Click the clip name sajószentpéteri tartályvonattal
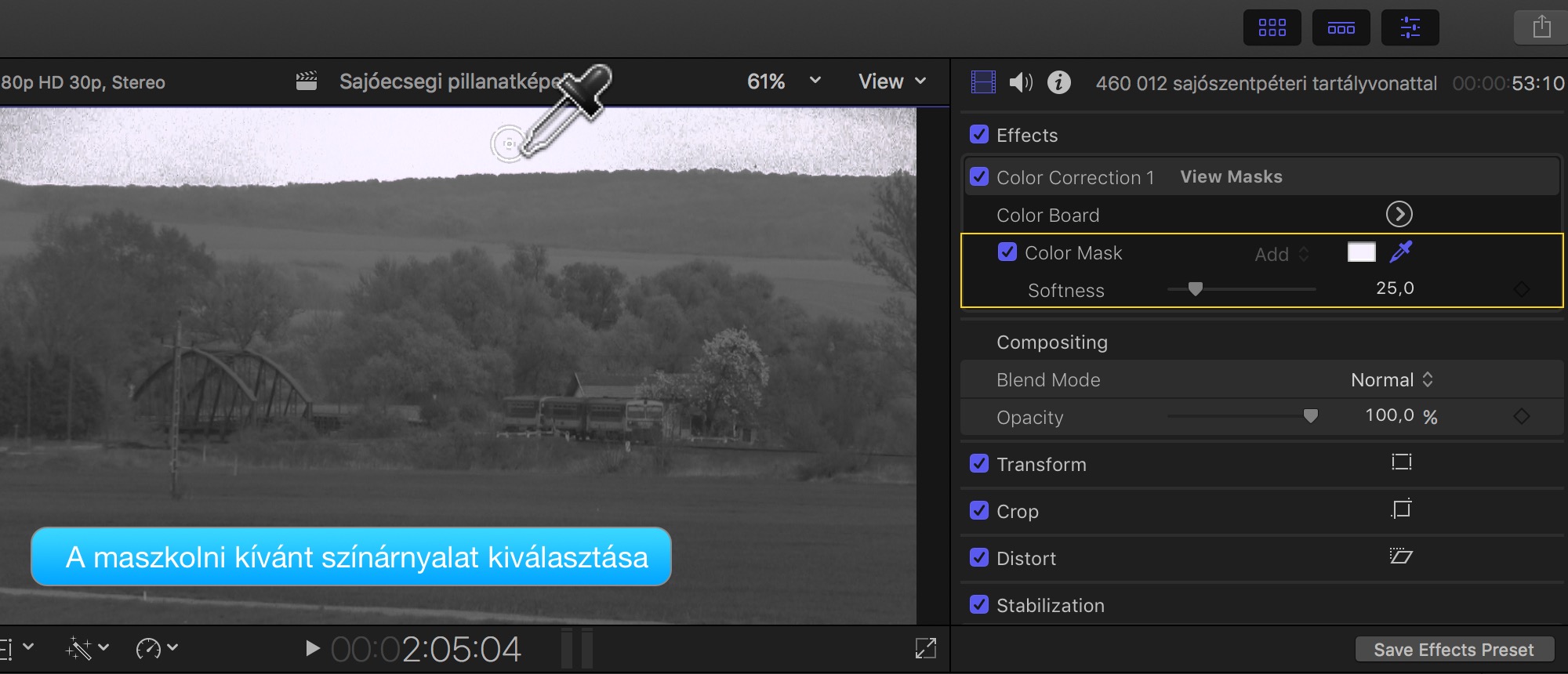The width and height of the screenshot is (1568, 674). pos(1266,83)
